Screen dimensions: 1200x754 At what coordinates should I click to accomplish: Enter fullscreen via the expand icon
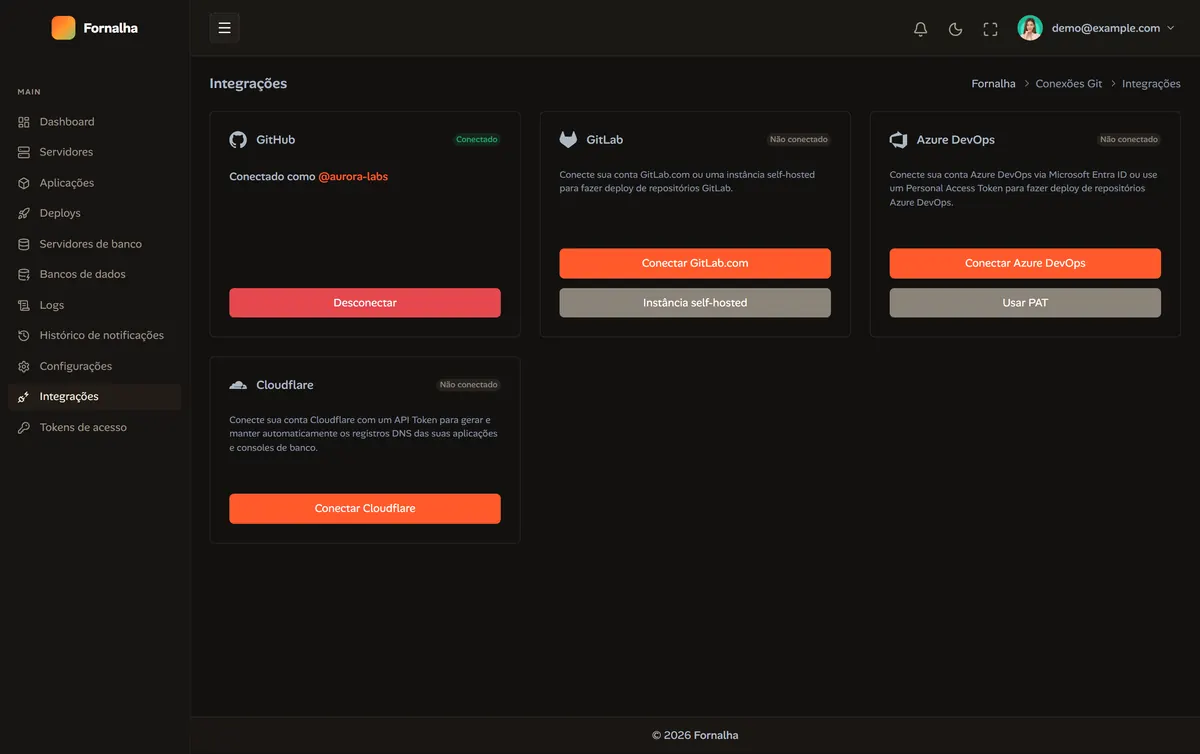coord(990,29)
